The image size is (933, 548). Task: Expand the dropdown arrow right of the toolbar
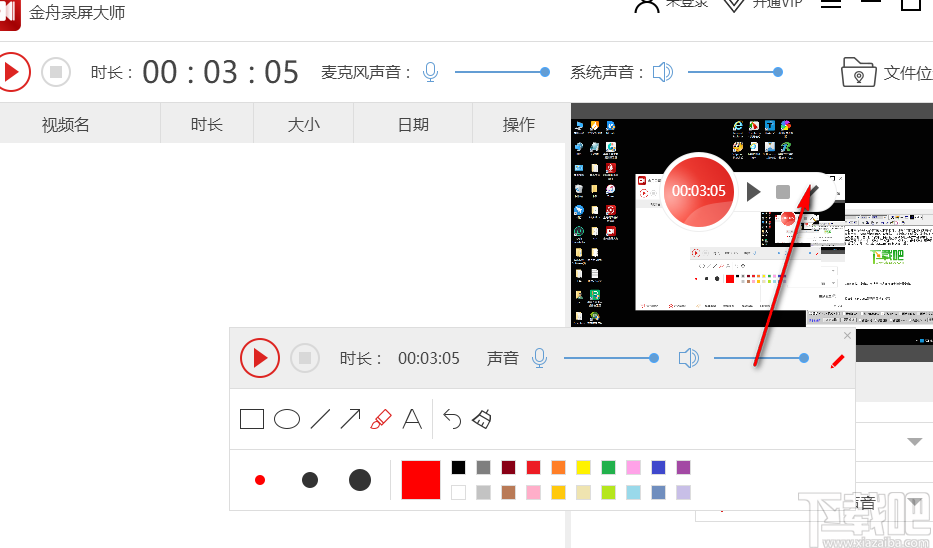(x=915, y=441)
